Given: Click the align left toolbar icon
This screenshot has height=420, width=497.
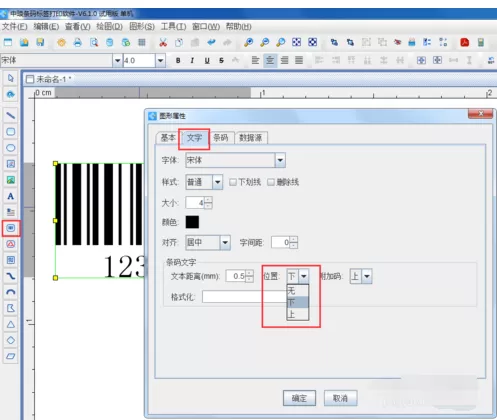Looking at the screenshot, I should click(x=255, y=60).
